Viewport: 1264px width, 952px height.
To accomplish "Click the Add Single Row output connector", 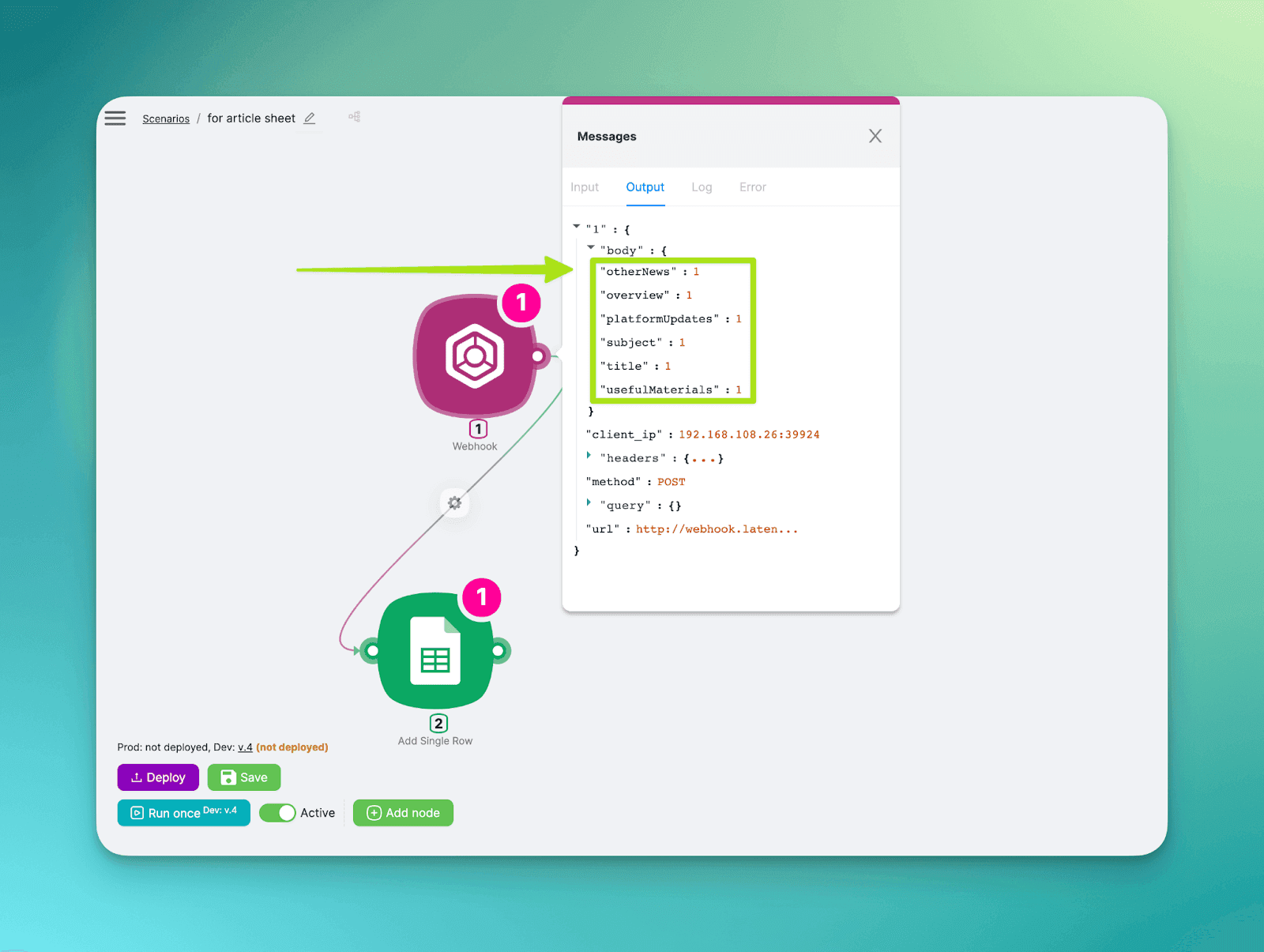I will click(x=498, y=651).
